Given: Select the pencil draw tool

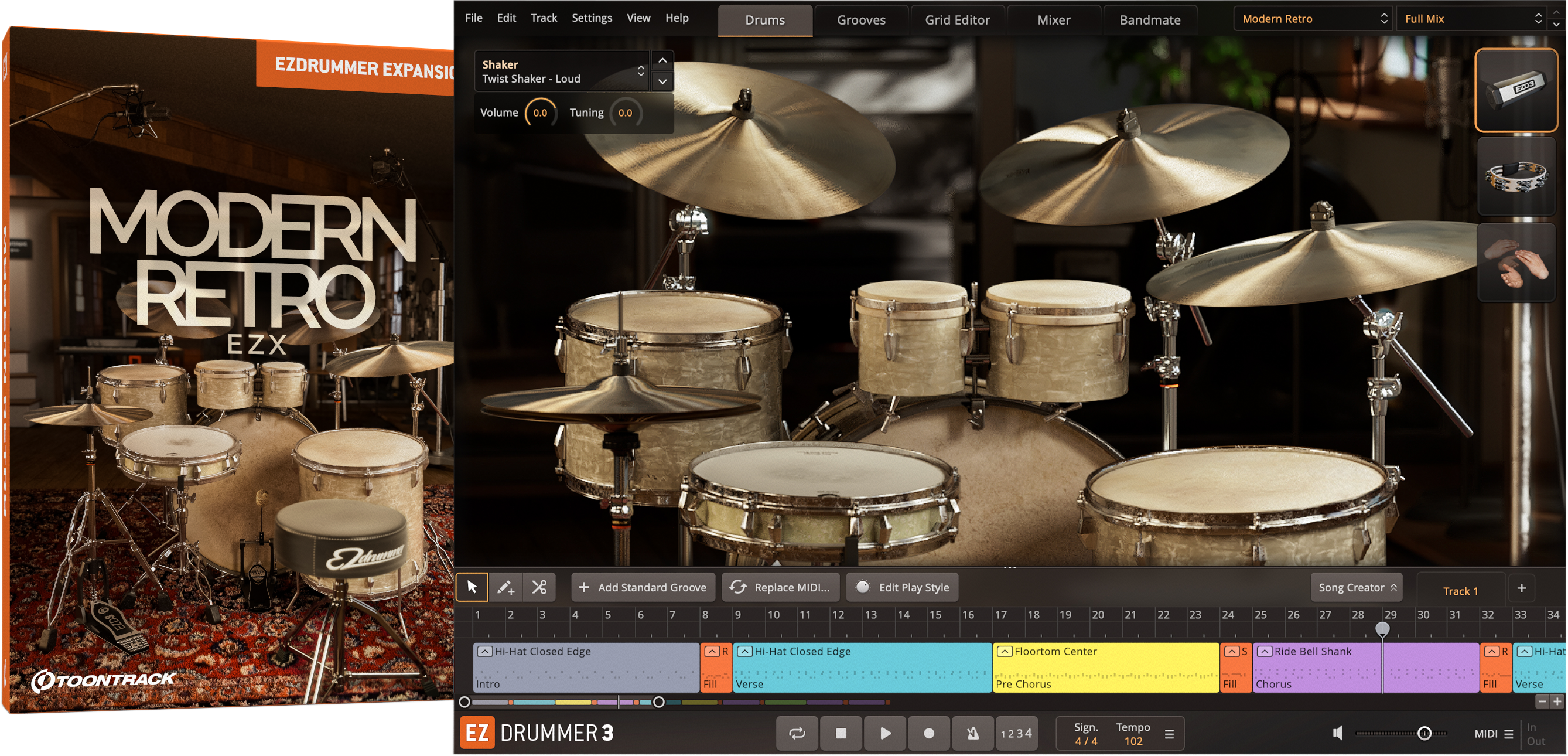Looking at the screenshot, I should coord(505,587).
